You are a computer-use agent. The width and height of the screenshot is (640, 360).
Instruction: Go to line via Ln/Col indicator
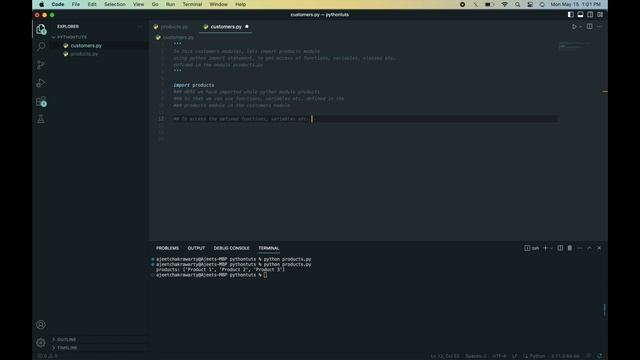445,356
